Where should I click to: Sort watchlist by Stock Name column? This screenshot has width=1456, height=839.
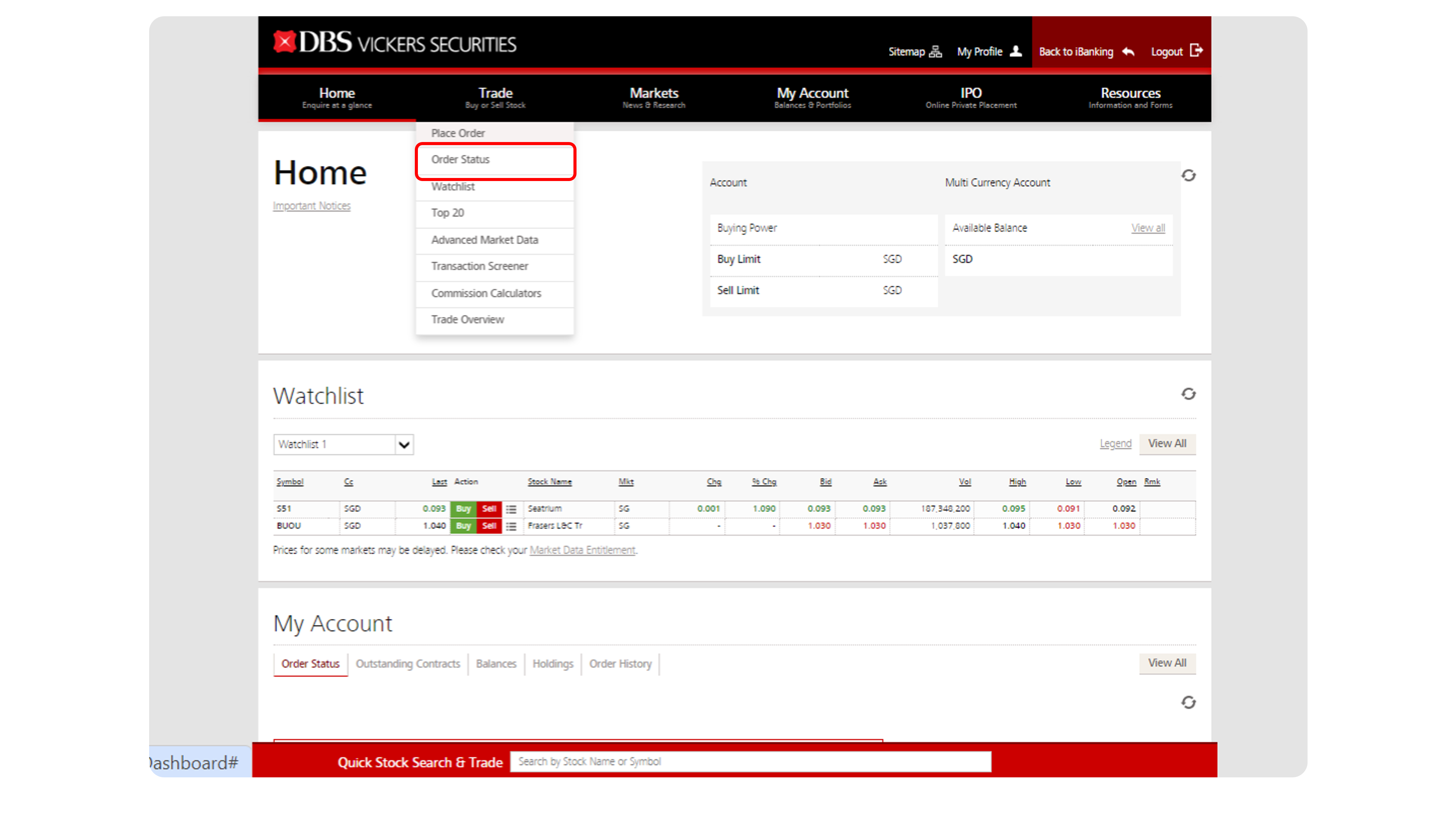(x=549, y=482)
